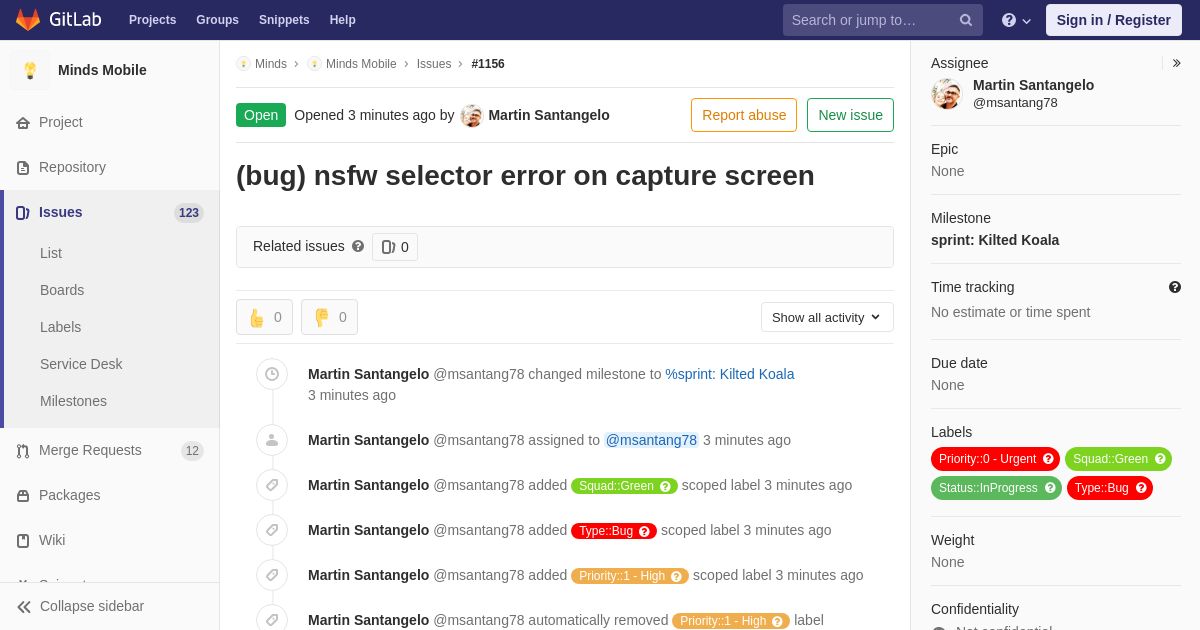Click the author avatar next to Opened

point(471,115)
